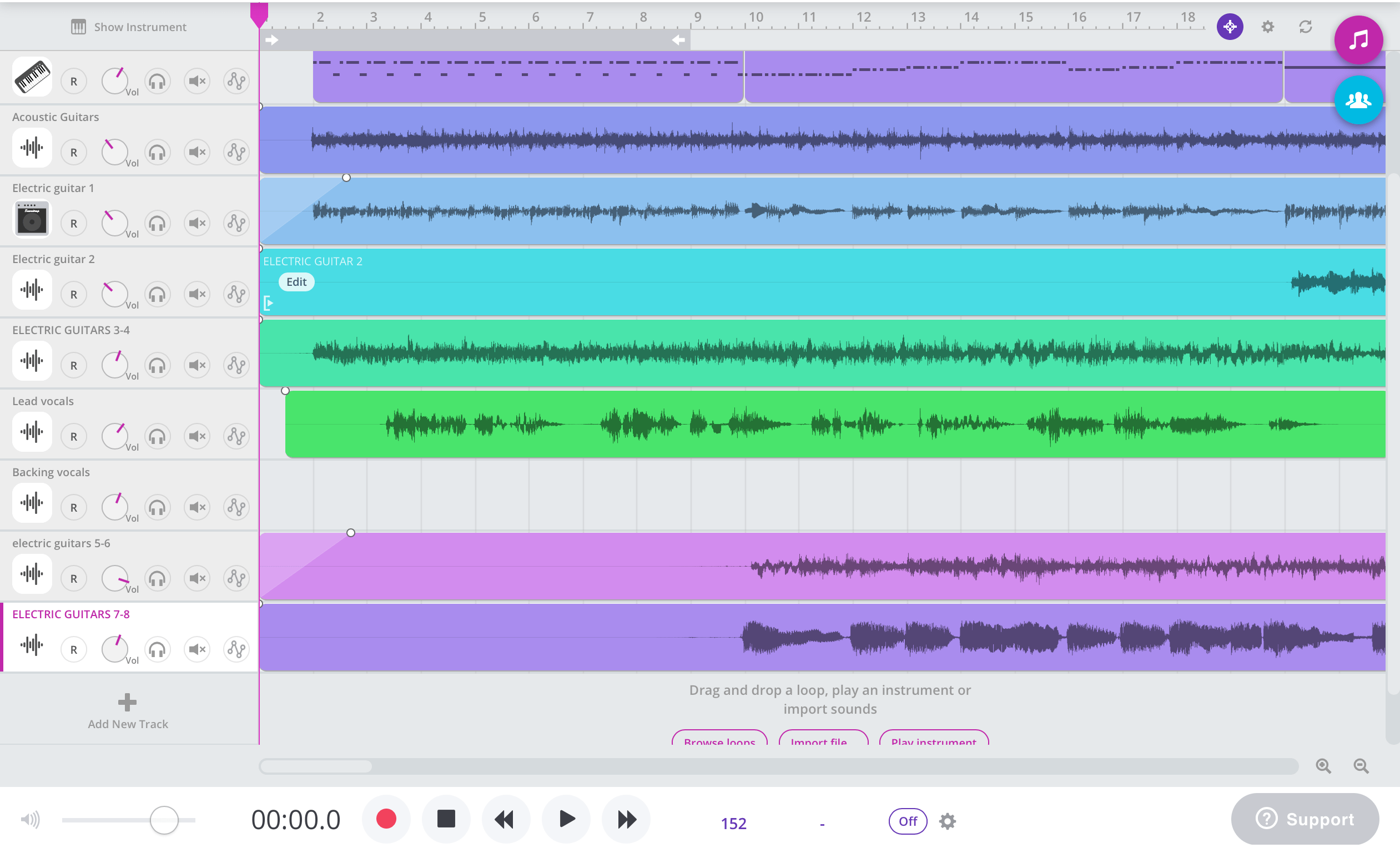Click the waveform icon on the Lead vocals track

32,432
